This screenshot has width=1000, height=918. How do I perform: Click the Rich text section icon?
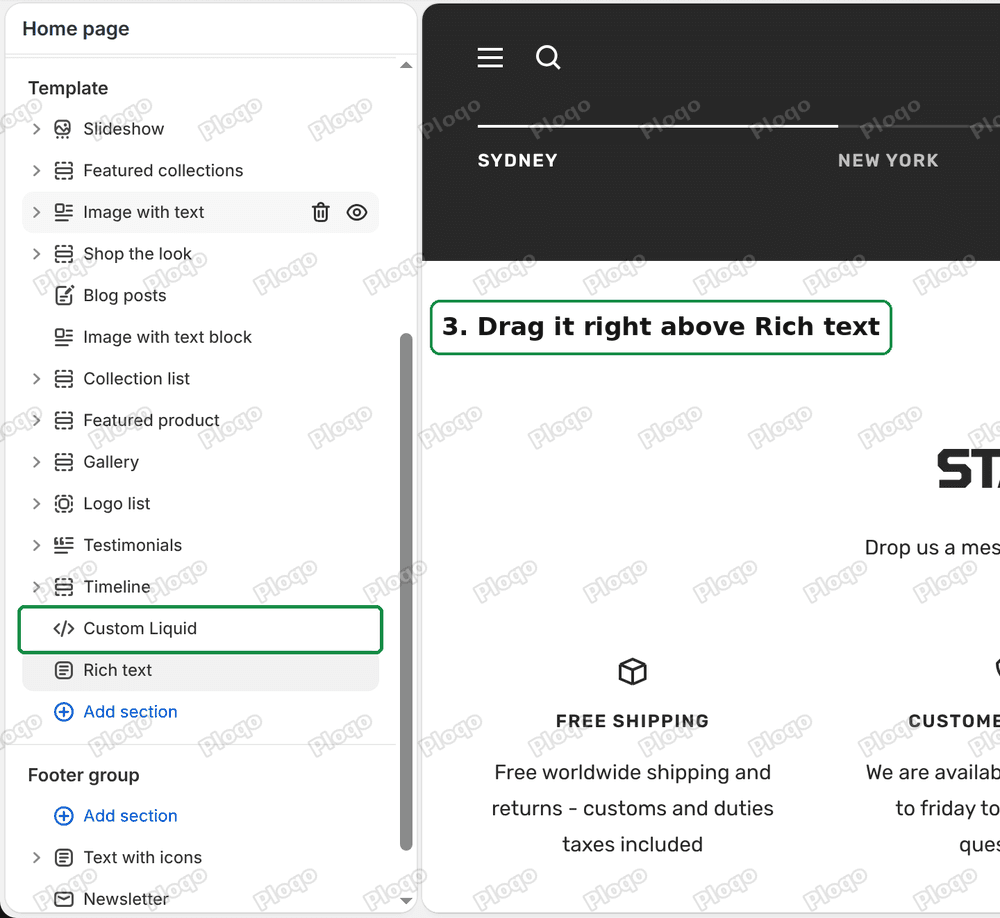click(x=63, y=670)
